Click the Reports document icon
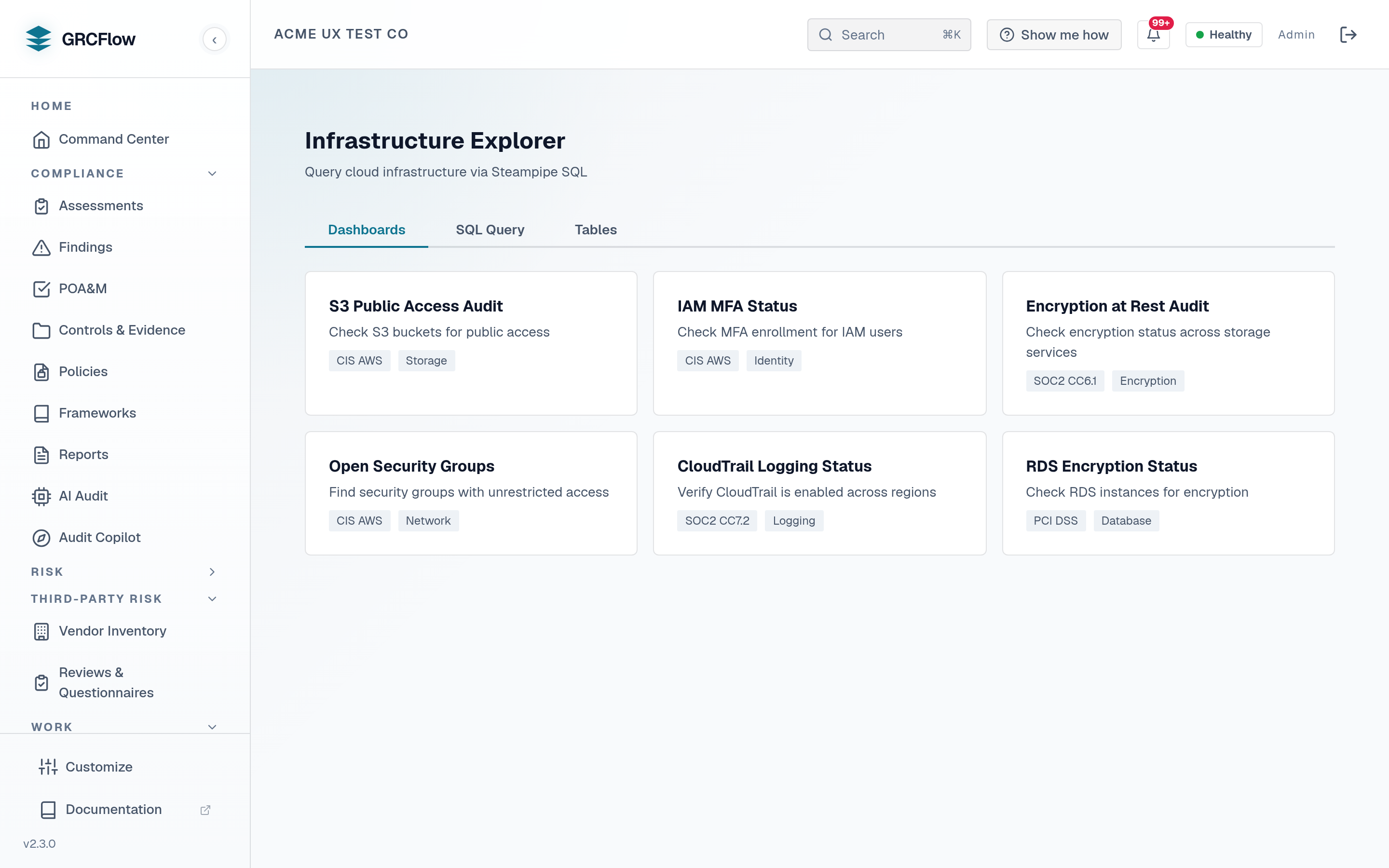Viewport: 1389px width, 868px height. [x=41, y=455]
